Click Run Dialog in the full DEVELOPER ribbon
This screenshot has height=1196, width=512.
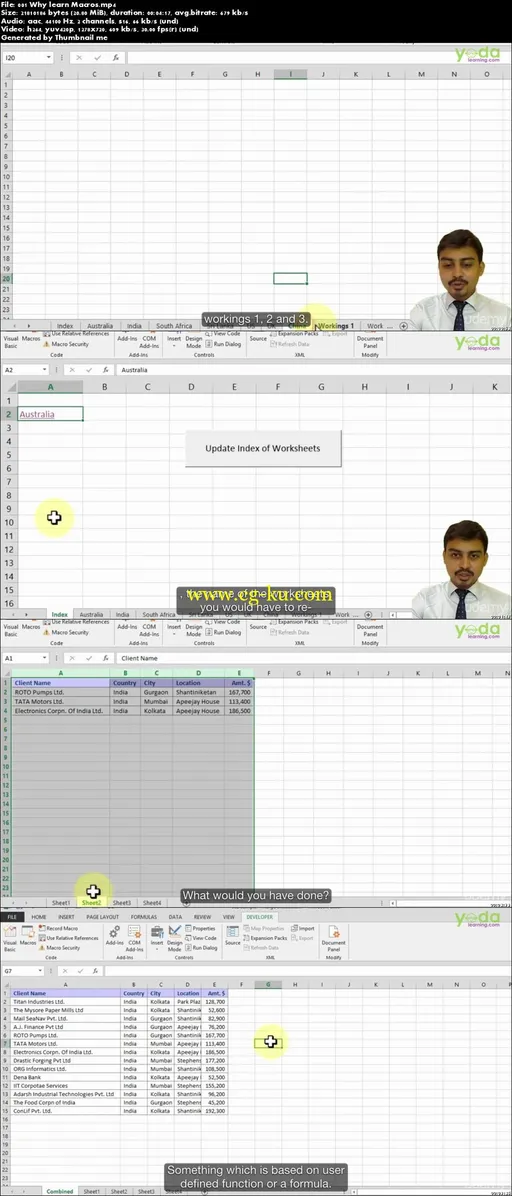coord(201,947)
